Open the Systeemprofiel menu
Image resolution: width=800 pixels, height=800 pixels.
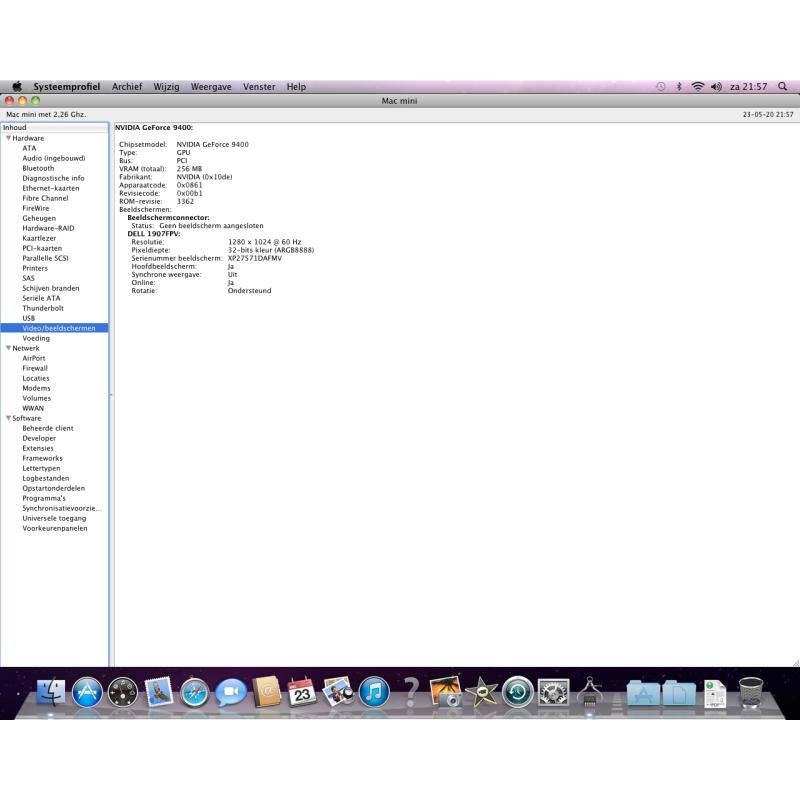click(67, 86)
